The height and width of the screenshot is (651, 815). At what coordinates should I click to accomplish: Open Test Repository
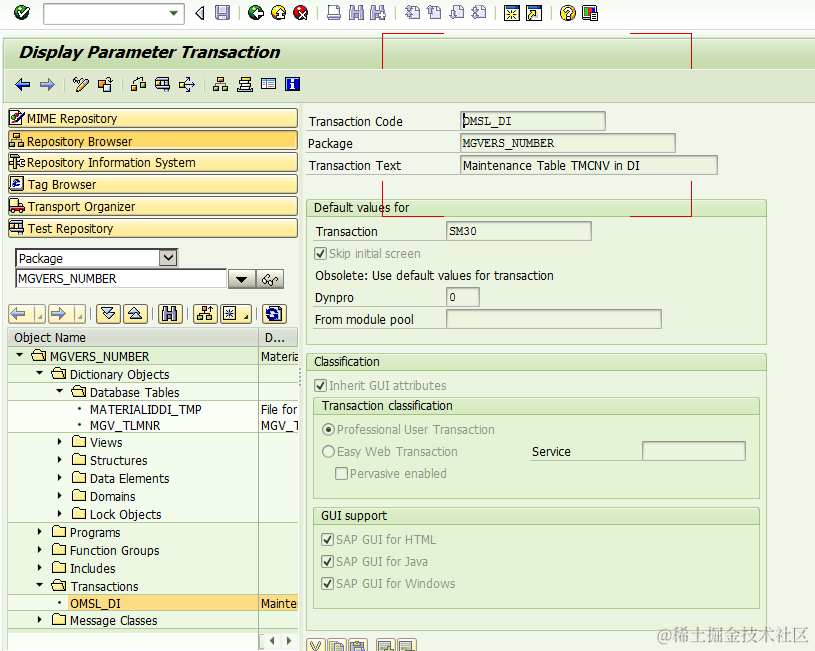153,228
